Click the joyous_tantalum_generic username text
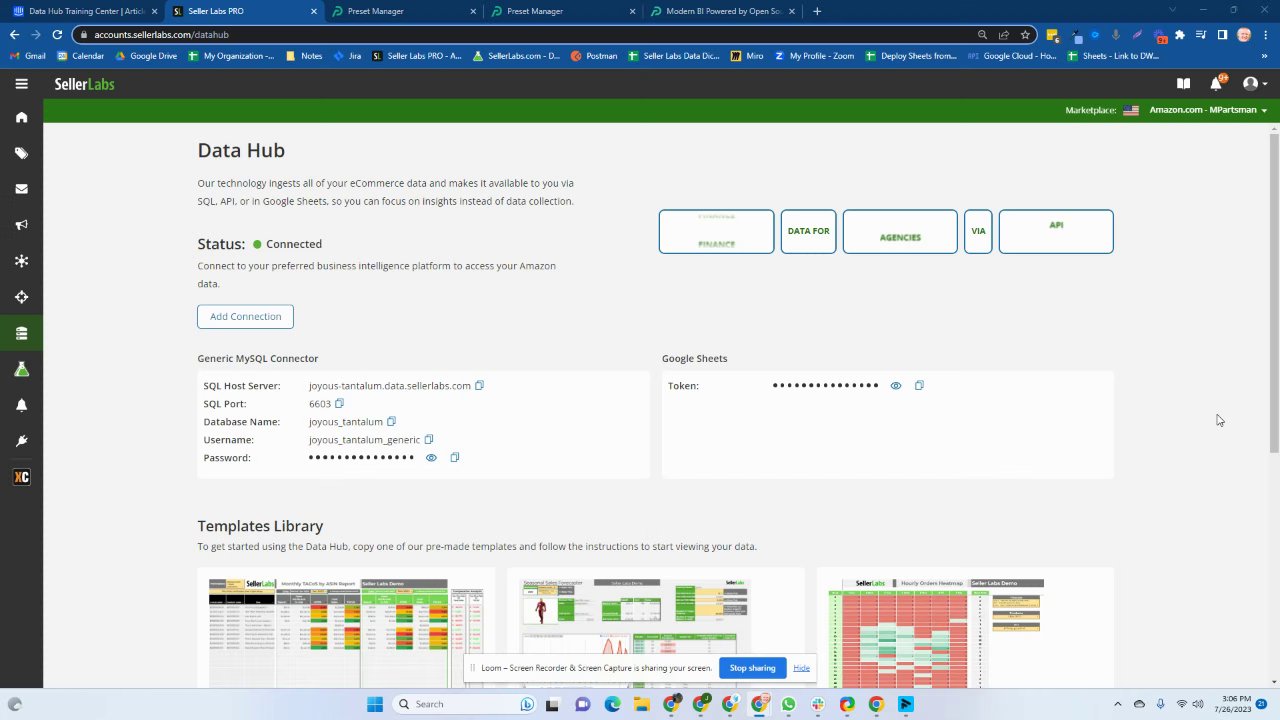 tap(364, 439)
